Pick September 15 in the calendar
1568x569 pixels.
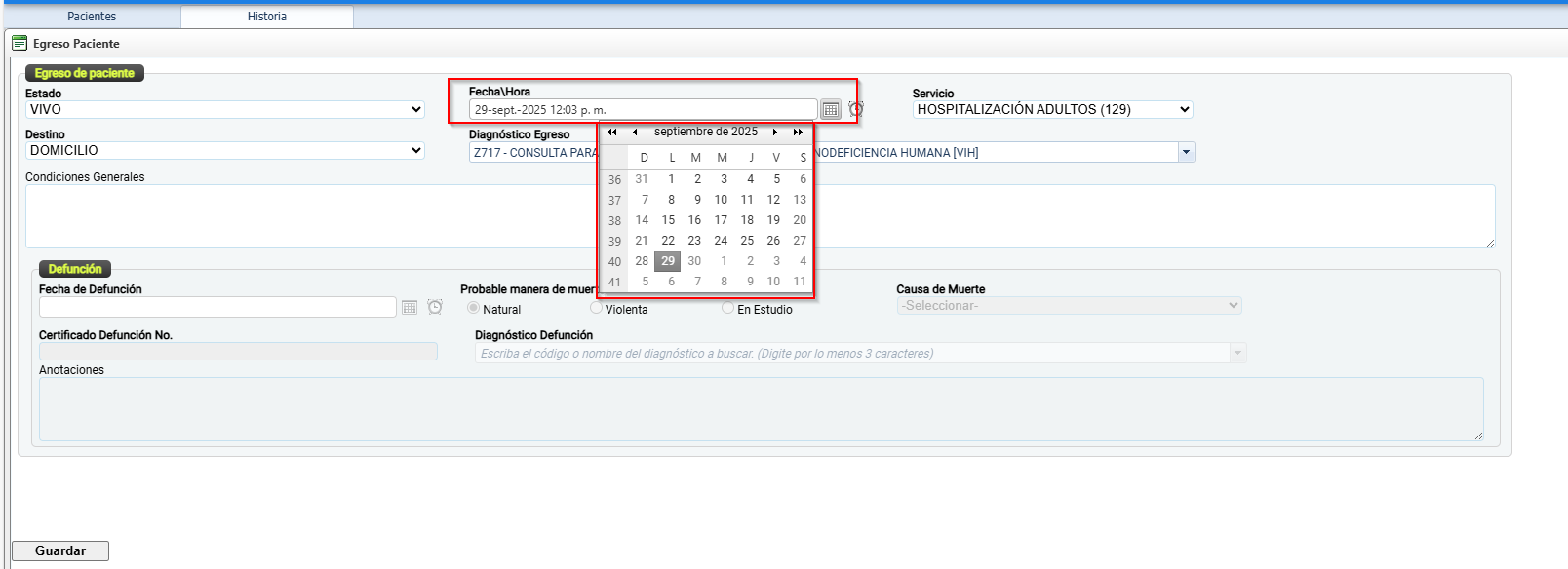pos(668,220)
